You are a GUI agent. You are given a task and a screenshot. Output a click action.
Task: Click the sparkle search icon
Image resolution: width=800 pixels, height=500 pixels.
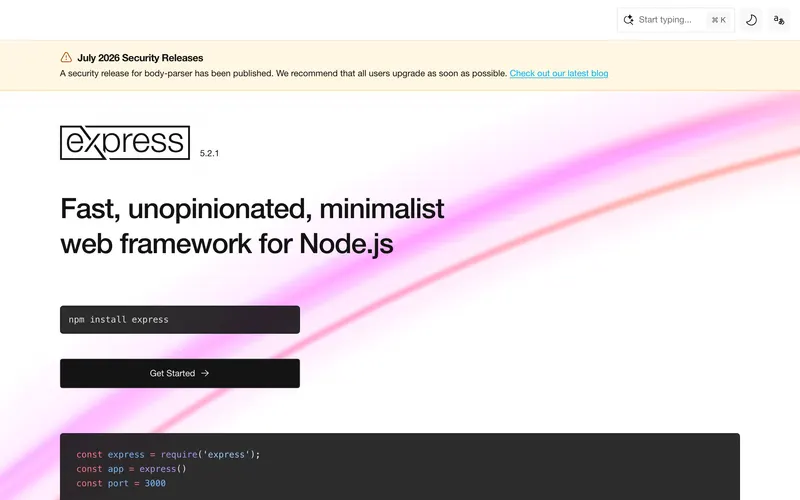point(629,20)
